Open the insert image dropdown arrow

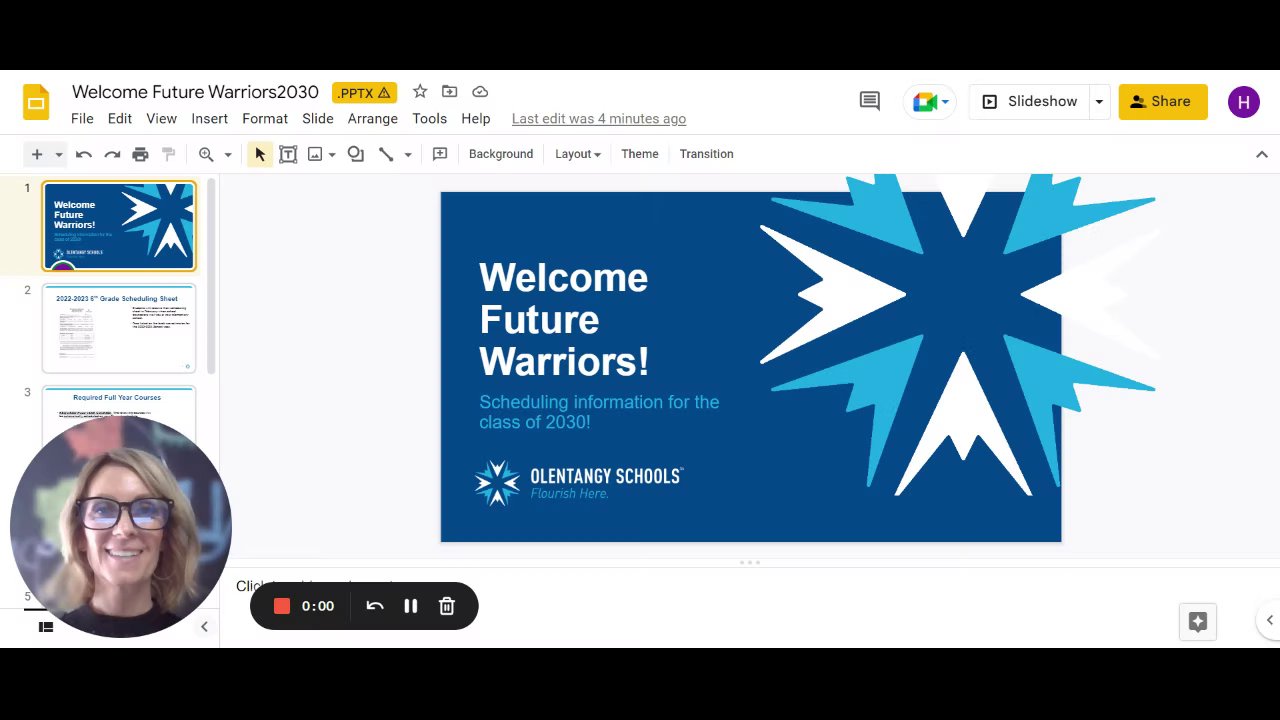pos(332,154)
